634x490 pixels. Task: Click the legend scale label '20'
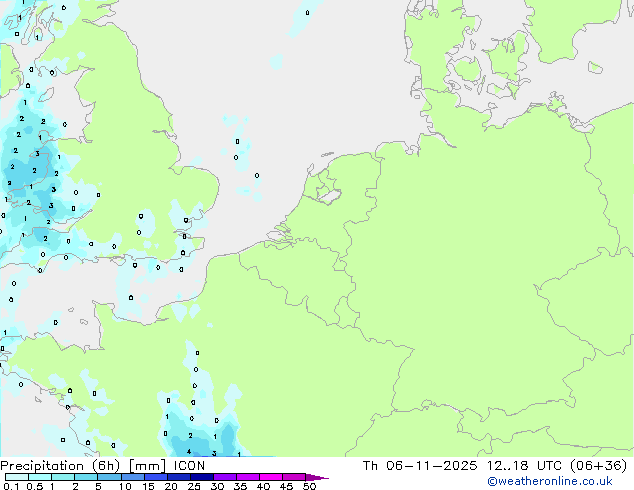click(171, 486)
